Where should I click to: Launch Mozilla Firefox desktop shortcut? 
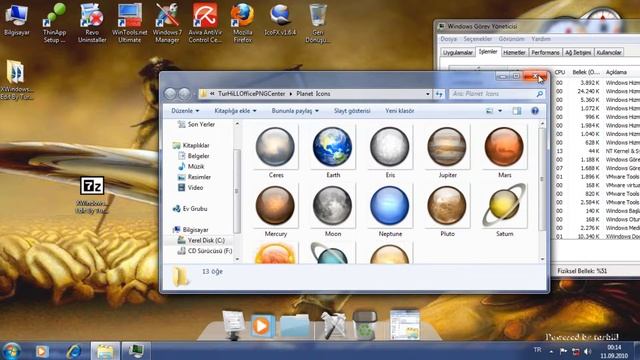pos(242,22)
